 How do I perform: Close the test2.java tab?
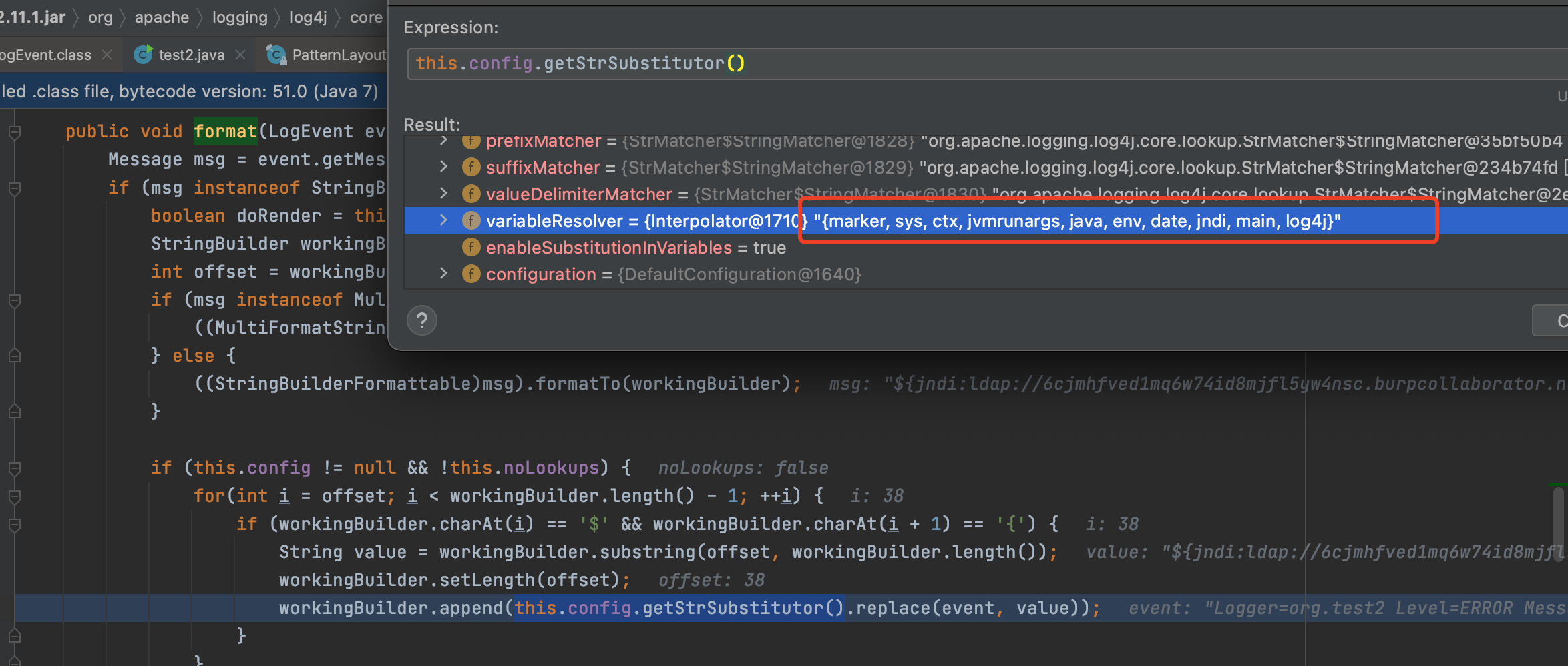(x=241, y=55)
